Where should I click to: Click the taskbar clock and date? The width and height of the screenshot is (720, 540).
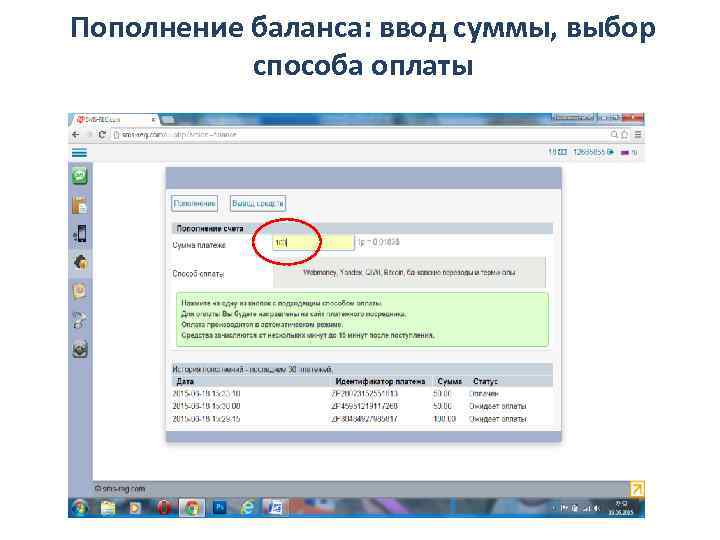pos(621,508)
